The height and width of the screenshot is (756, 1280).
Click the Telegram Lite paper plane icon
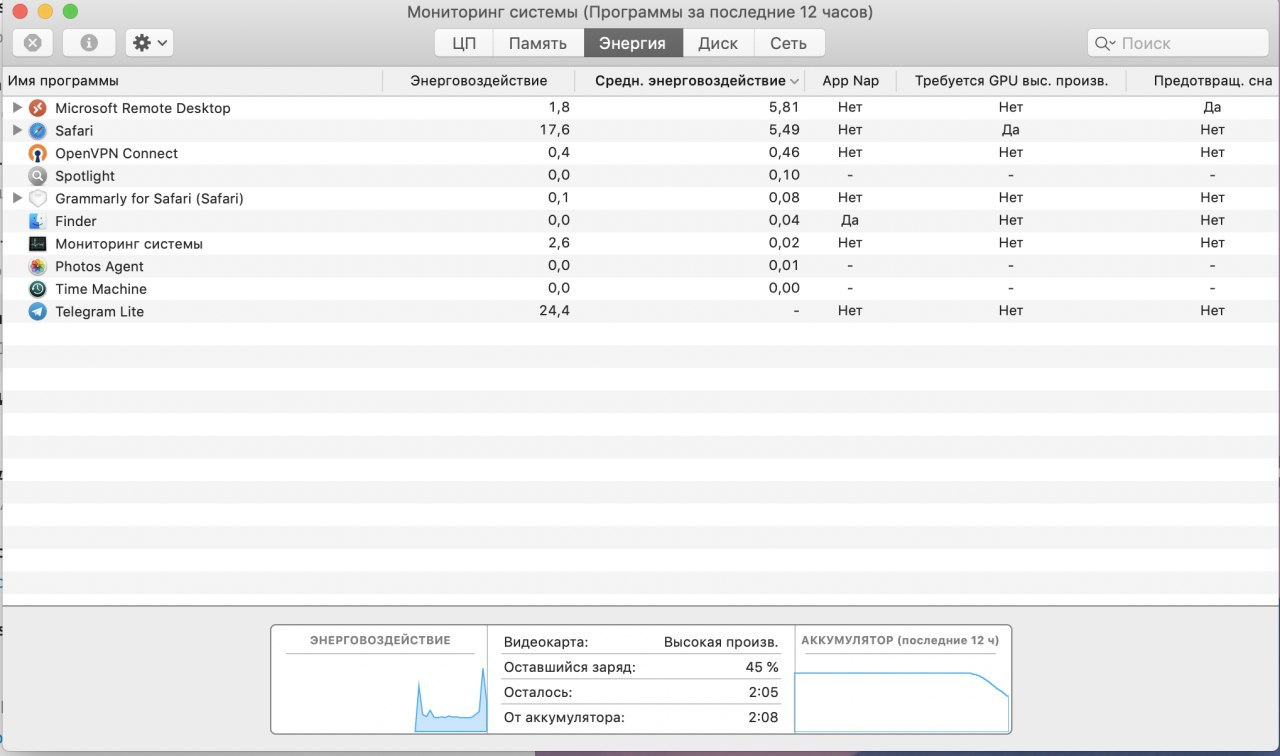(x=37, y=311)
